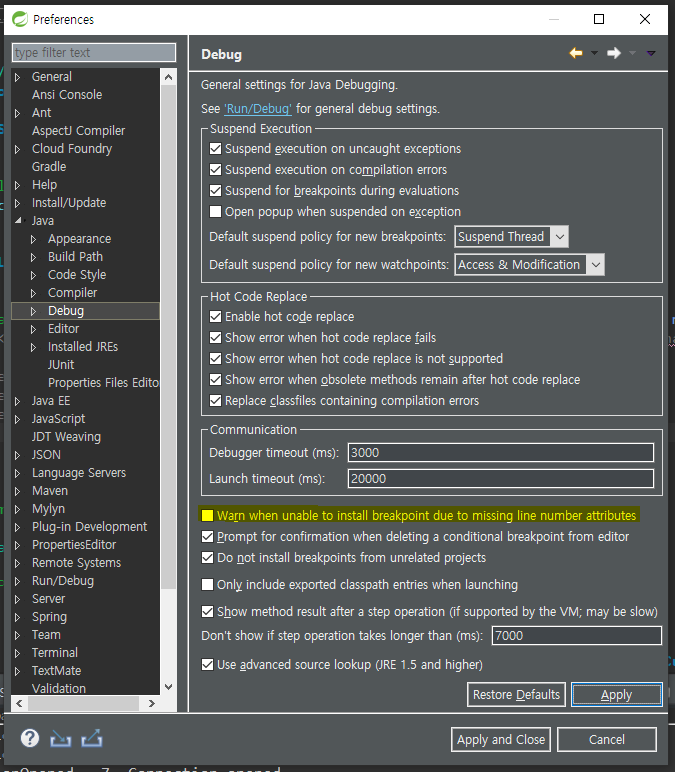The width and height of the screenshot is (675, 772).
Task: Toggle Prompt for confirmation deleting conditional breakpoint
Action: (207, 537)
